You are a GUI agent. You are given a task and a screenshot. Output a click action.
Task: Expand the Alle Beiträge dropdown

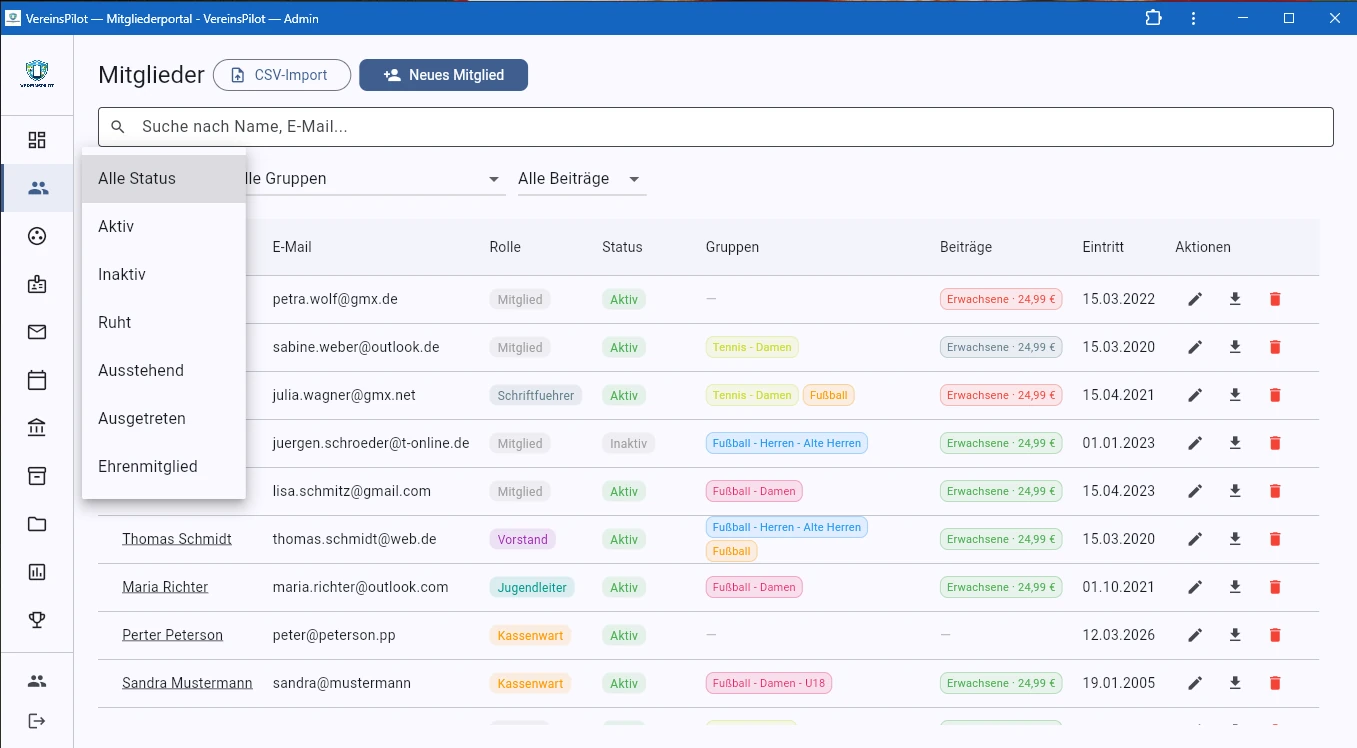click(580, 178)
